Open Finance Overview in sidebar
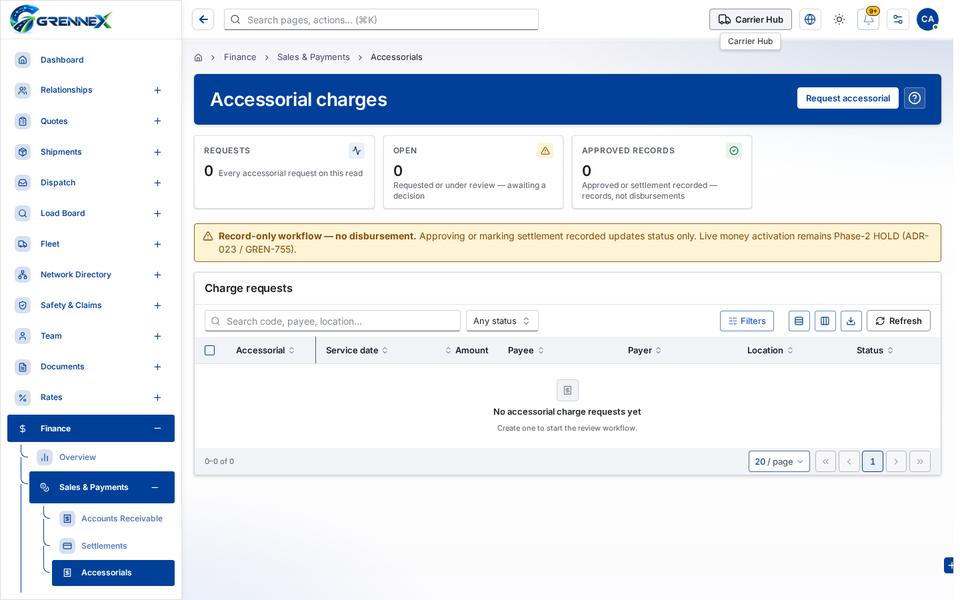 (102, 457)
